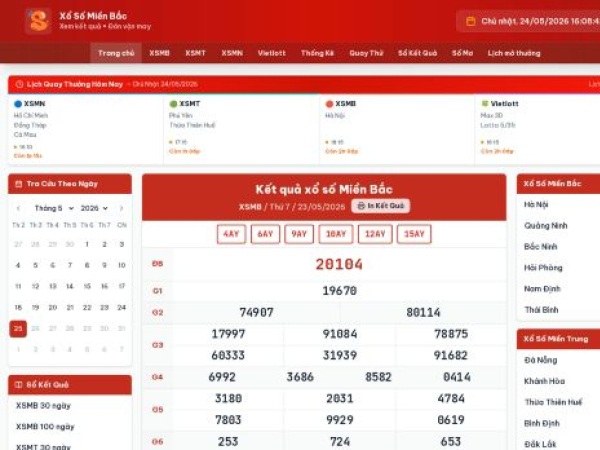Open Lịch mở thưởng nav tab
600x450 pixels.
coord(514,53)
